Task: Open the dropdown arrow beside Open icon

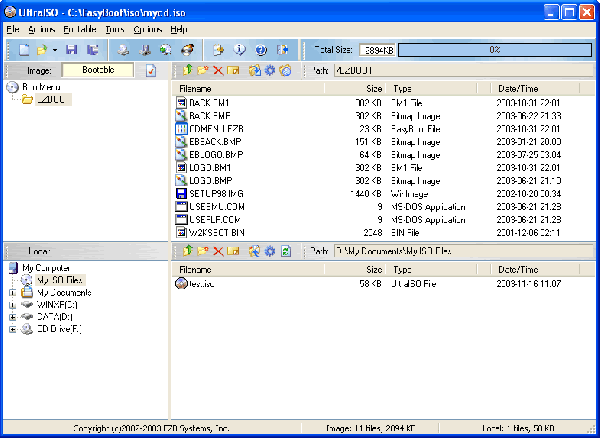Action: [x=56, y=49]
